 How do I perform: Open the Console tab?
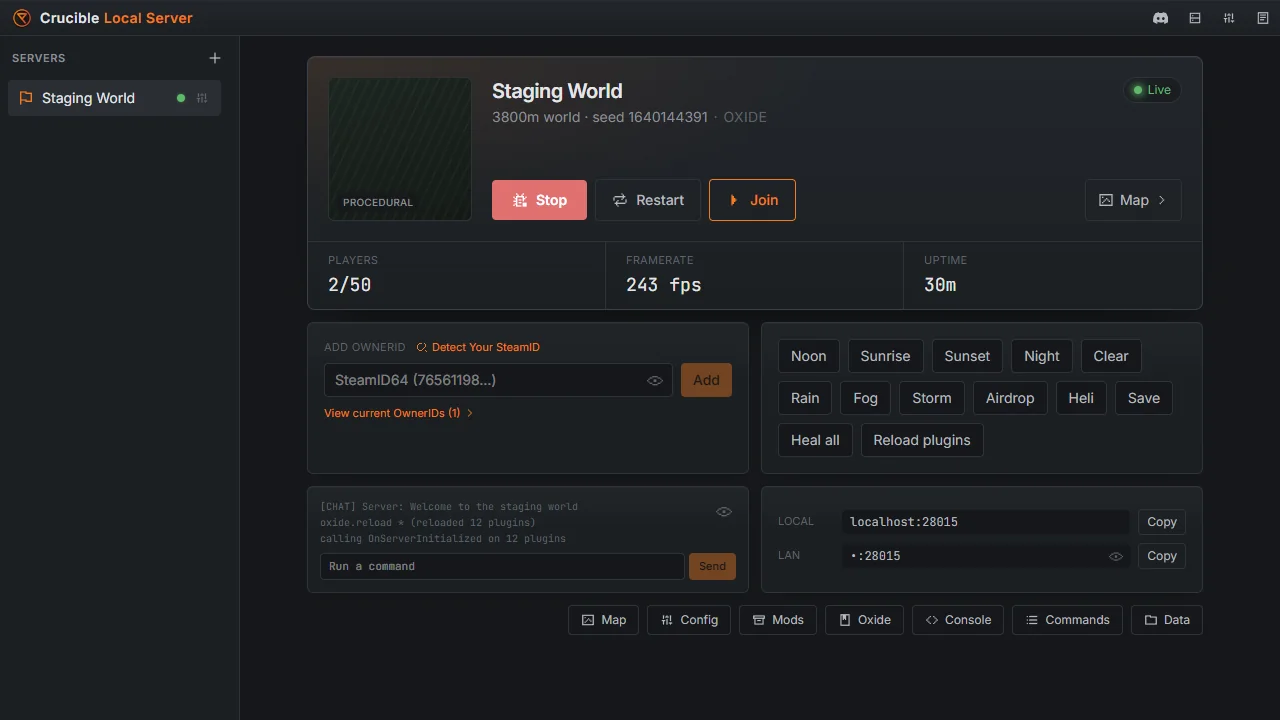point(958,620)
